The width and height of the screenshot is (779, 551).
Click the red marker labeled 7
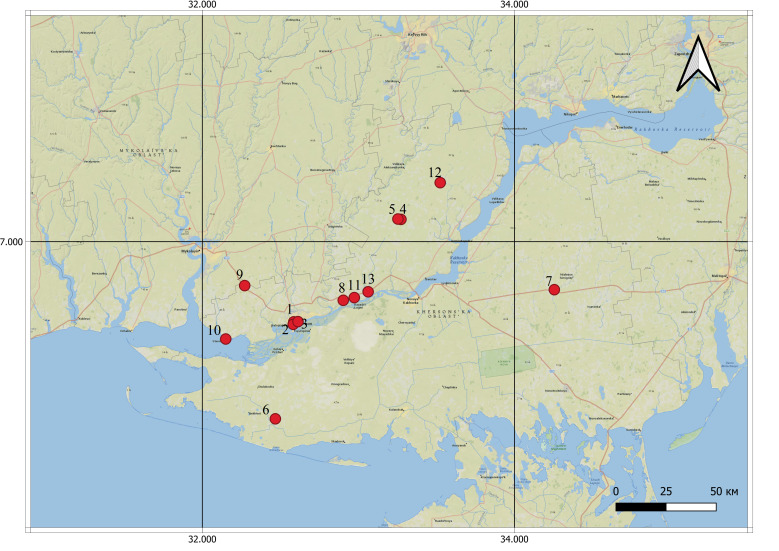pos(554,290)
